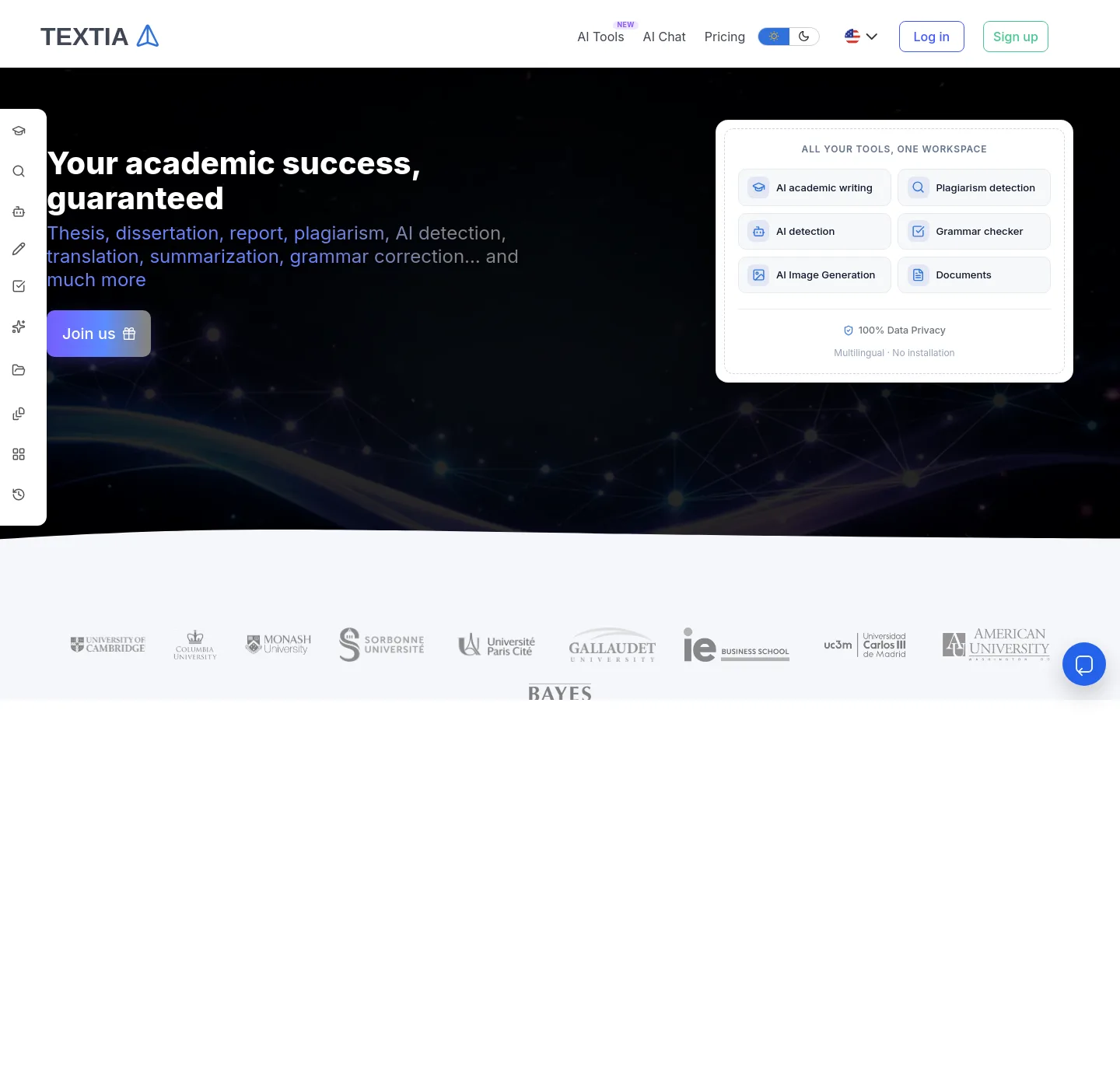Screen dimensions: 1120x1084
Task: Click the "Multilingual · No installation" text
Action: point(894,353)
